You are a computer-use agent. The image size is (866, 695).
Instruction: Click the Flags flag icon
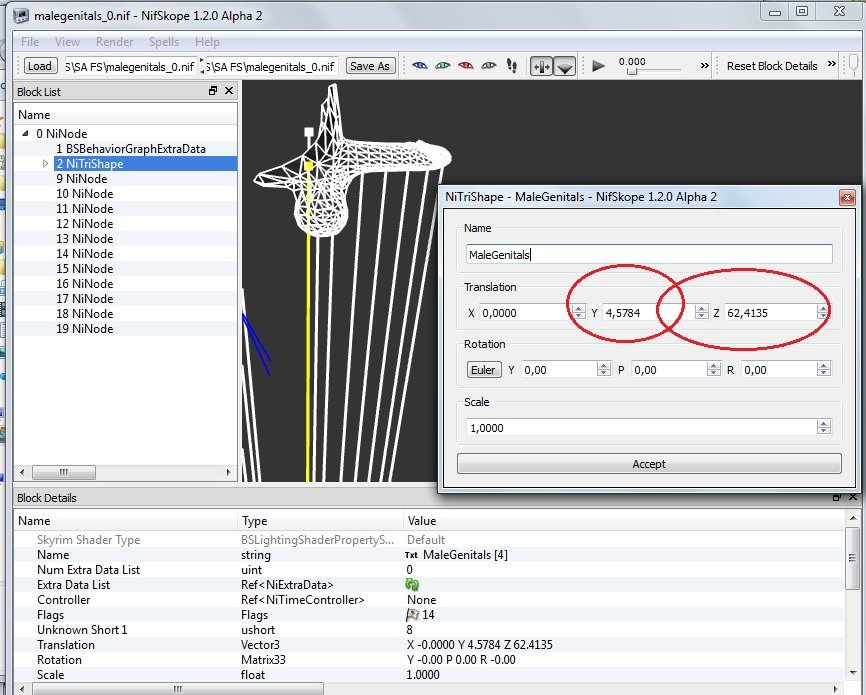[412, 614]
